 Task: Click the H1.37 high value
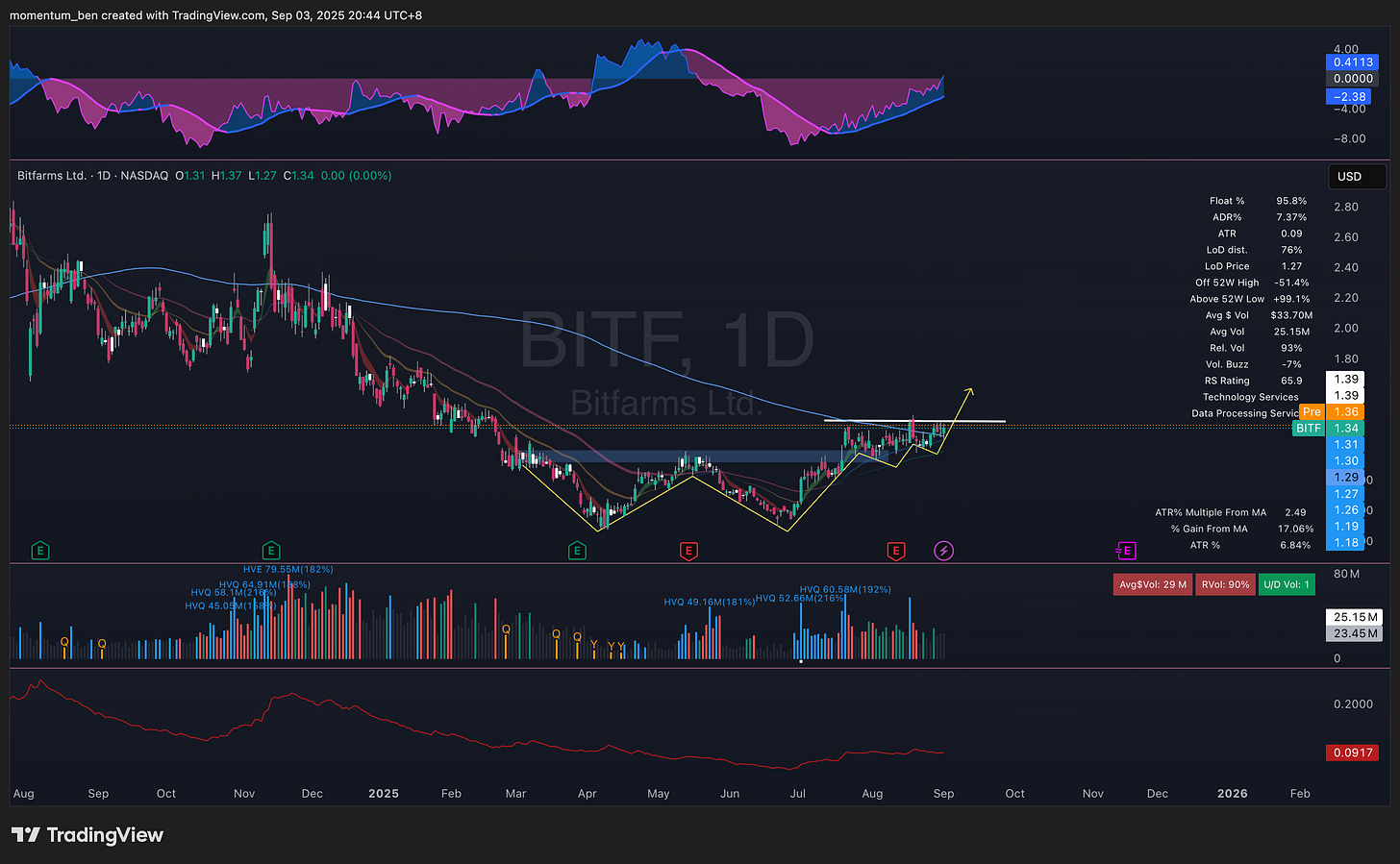[226, 176]
